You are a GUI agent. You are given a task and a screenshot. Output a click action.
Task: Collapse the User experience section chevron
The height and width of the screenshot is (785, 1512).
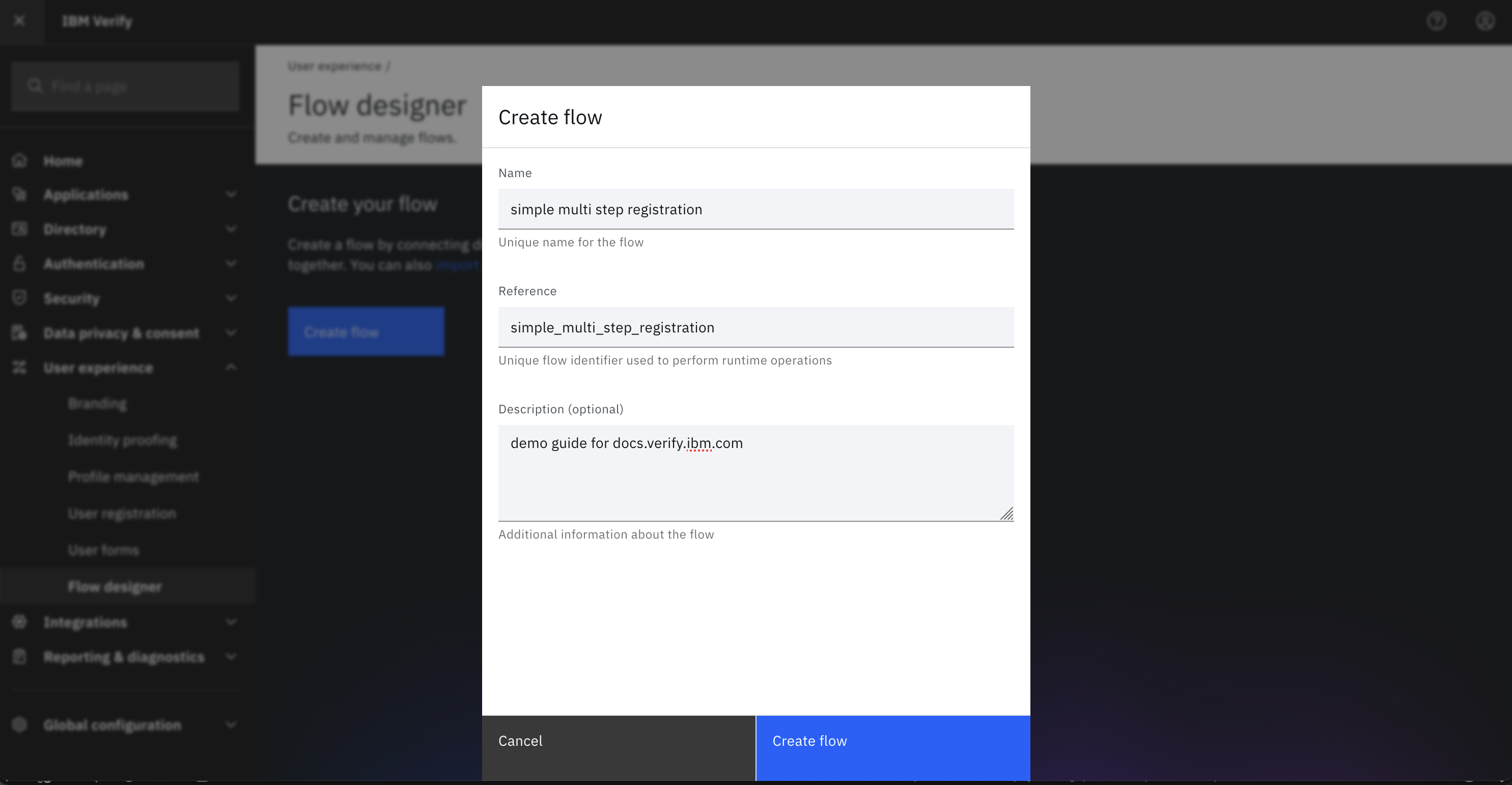[x=231, y=368]
